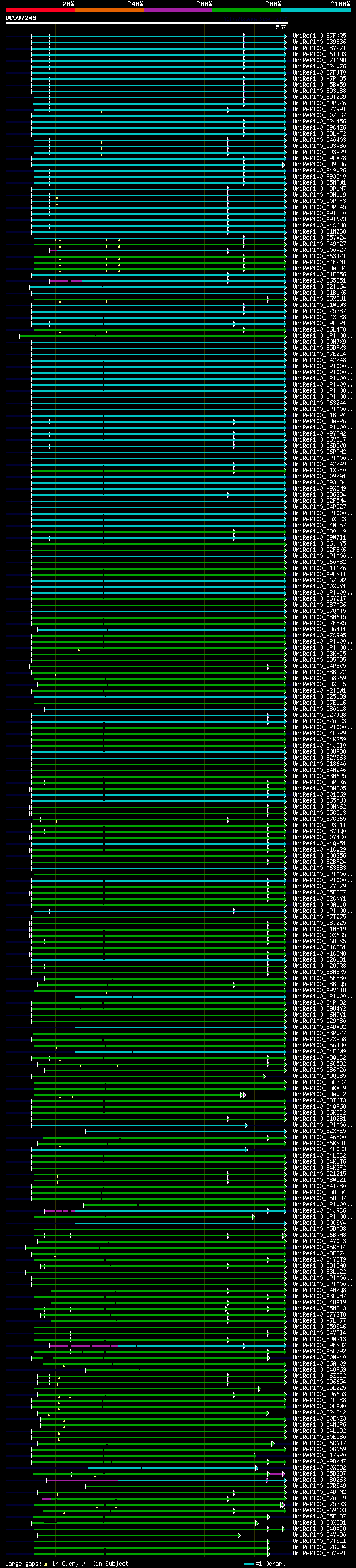Select the UniRef100_O24456 label
Screen dimensions: 356x1568
coord(319,122)
